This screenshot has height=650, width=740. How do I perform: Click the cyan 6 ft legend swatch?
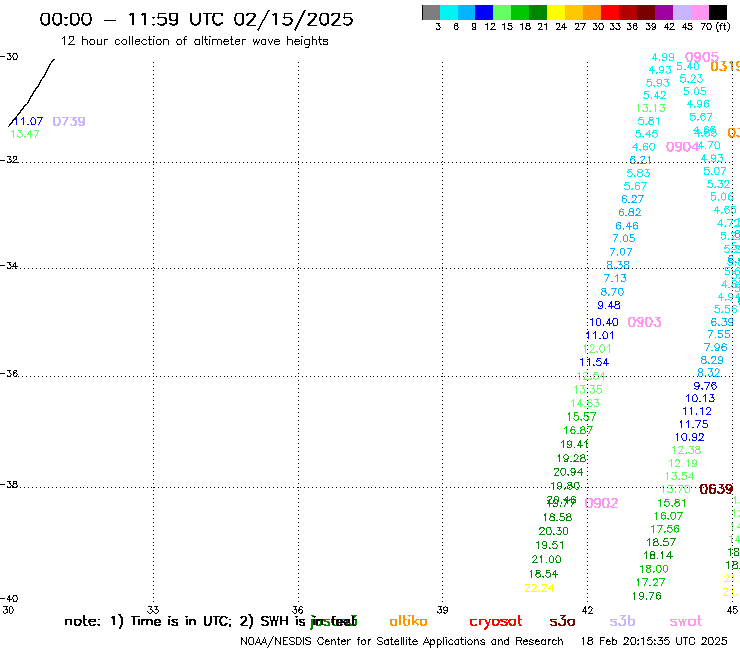pyautogui.click(x=449, y=12)
